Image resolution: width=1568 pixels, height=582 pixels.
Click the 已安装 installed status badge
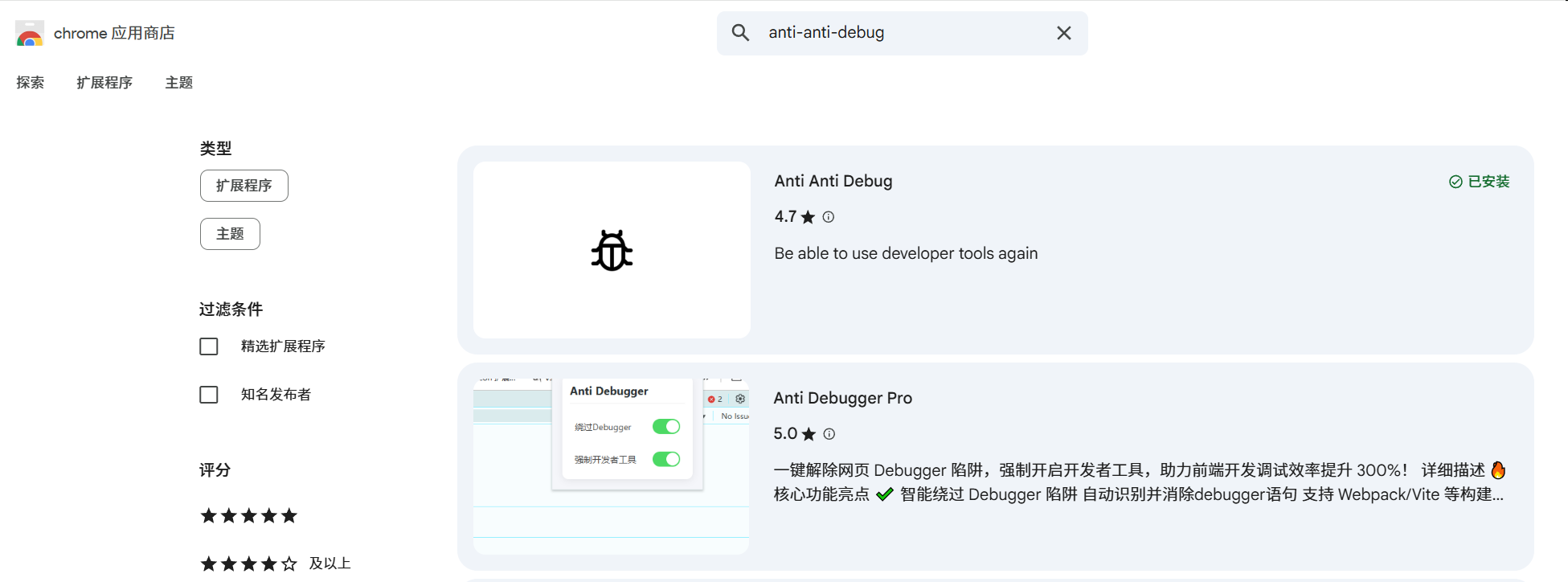click(1479, 182)
